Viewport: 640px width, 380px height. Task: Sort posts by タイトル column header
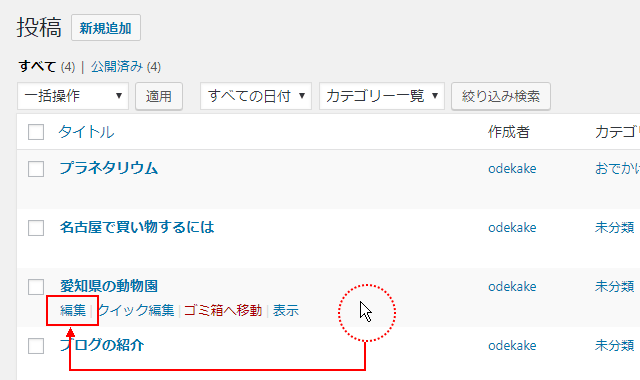coord(87,132)
